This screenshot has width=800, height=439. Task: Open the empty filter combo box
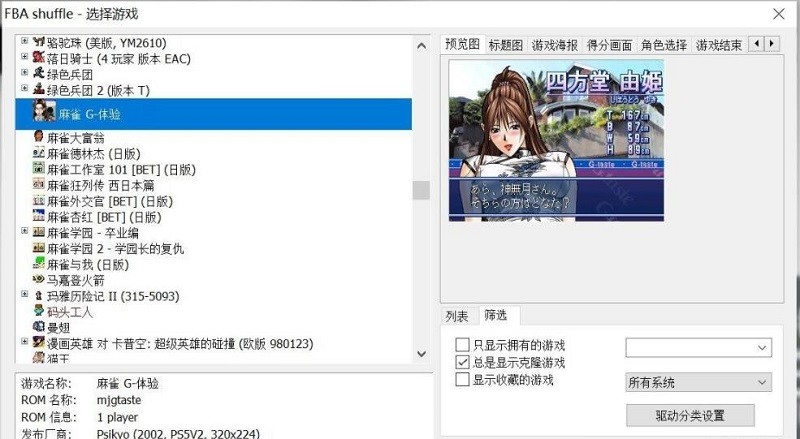pyautogui.click(x=698, y=348)
